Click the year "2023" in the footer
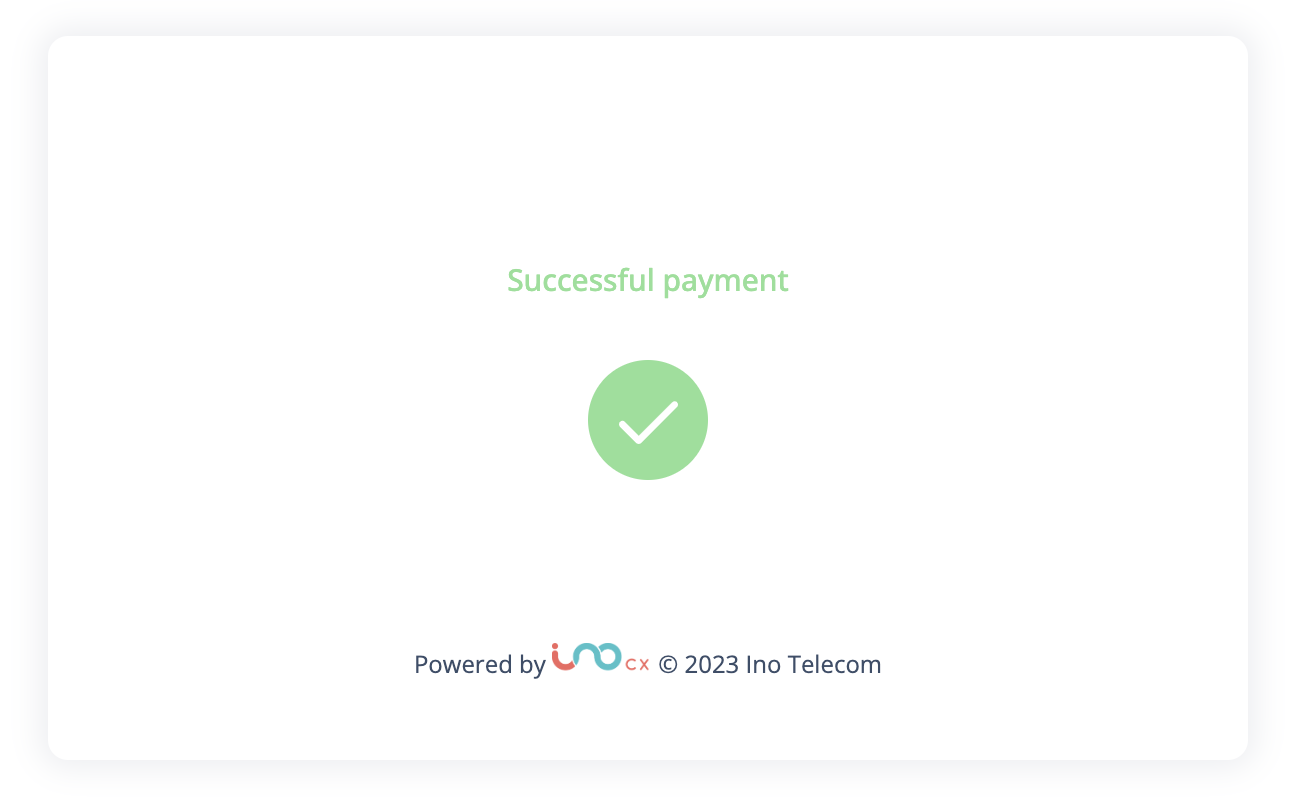Viewport: 1304px width, 810px height. (712, 664)
